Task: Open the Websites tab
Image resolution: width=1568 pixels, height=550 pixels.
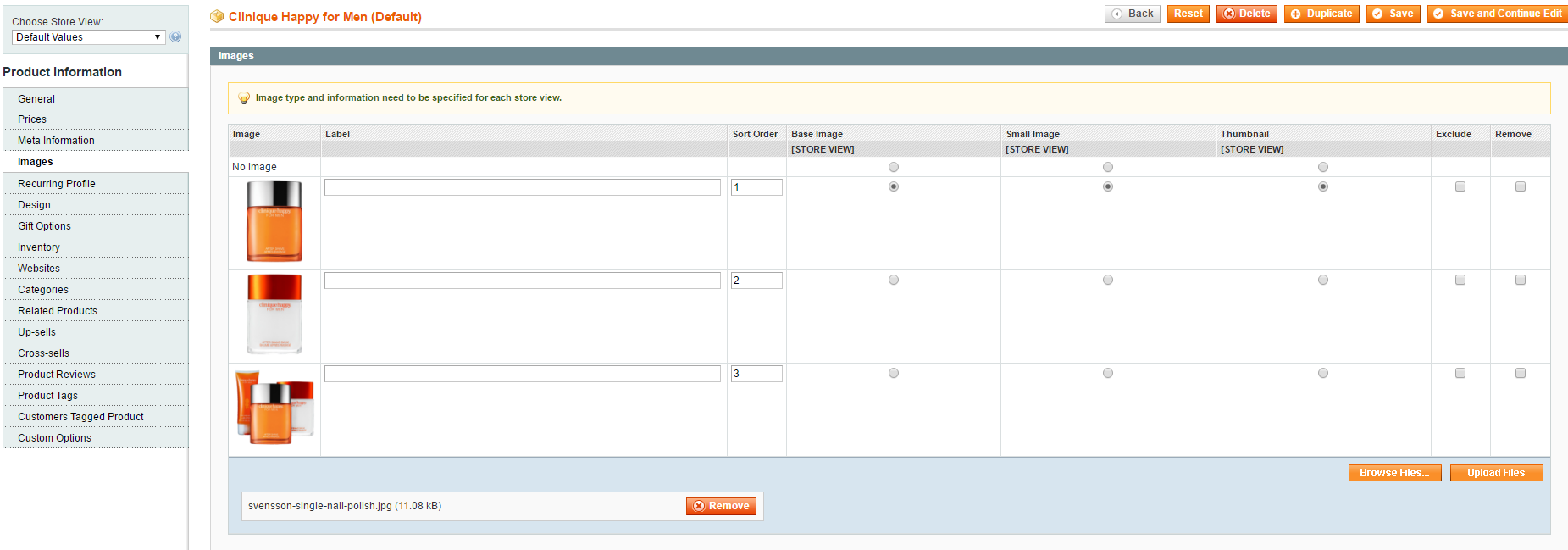Action: [x=95, y=268]
